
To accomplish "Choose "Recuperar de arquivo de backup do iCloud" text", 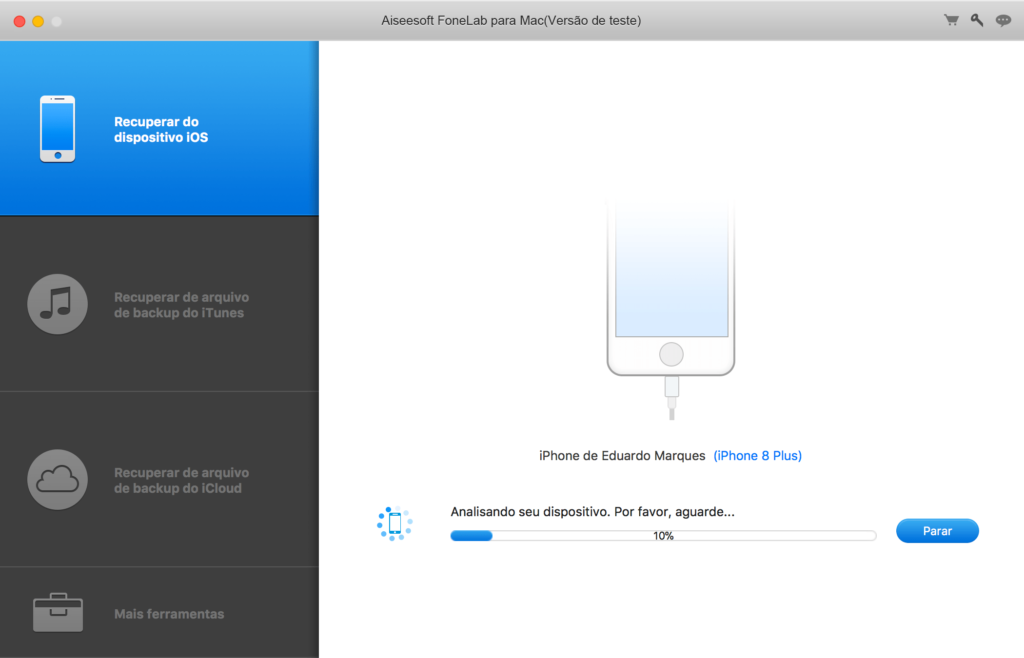I will click(181, 480).
